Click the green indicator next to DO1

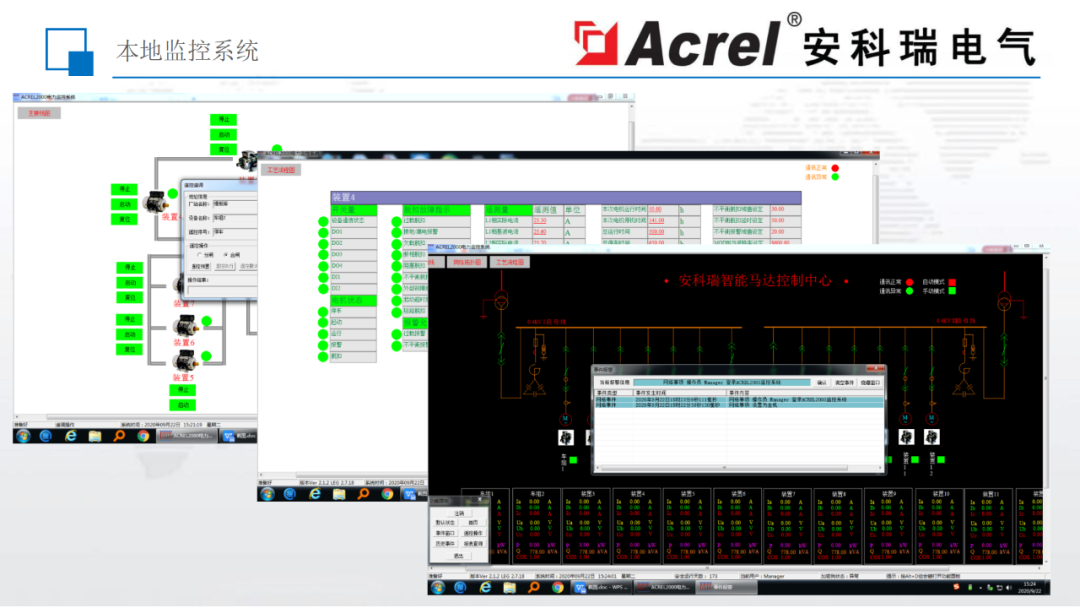pos(323,233)
